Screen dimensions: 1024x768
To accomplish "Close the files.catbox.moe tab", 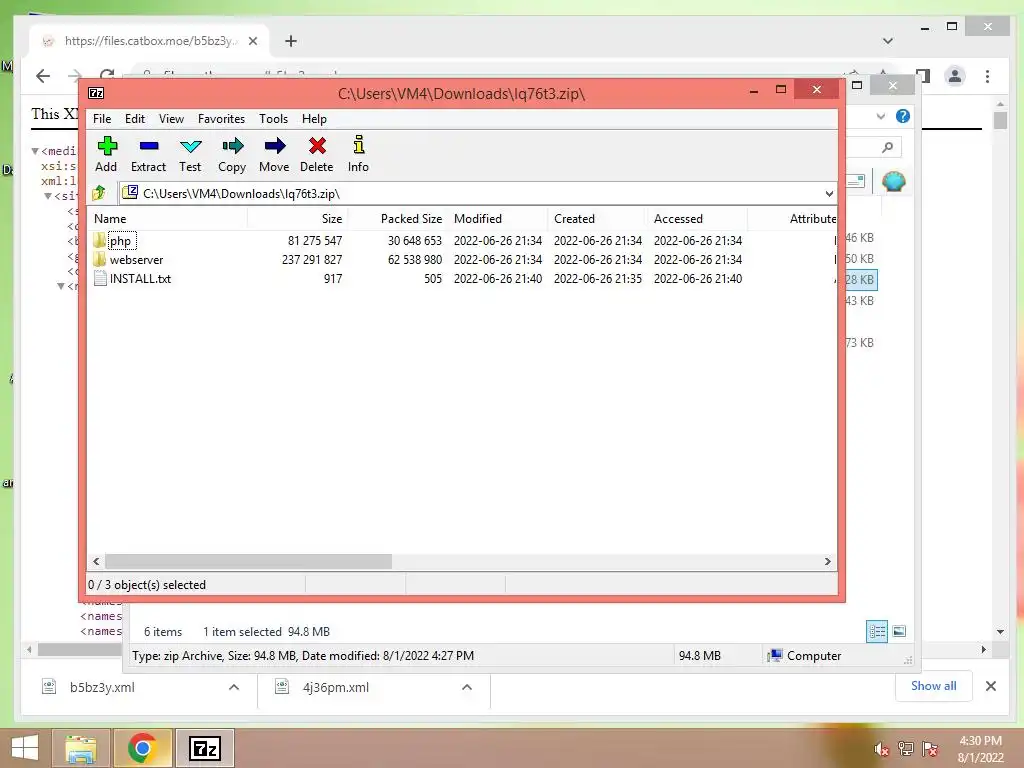I will 253,41.
